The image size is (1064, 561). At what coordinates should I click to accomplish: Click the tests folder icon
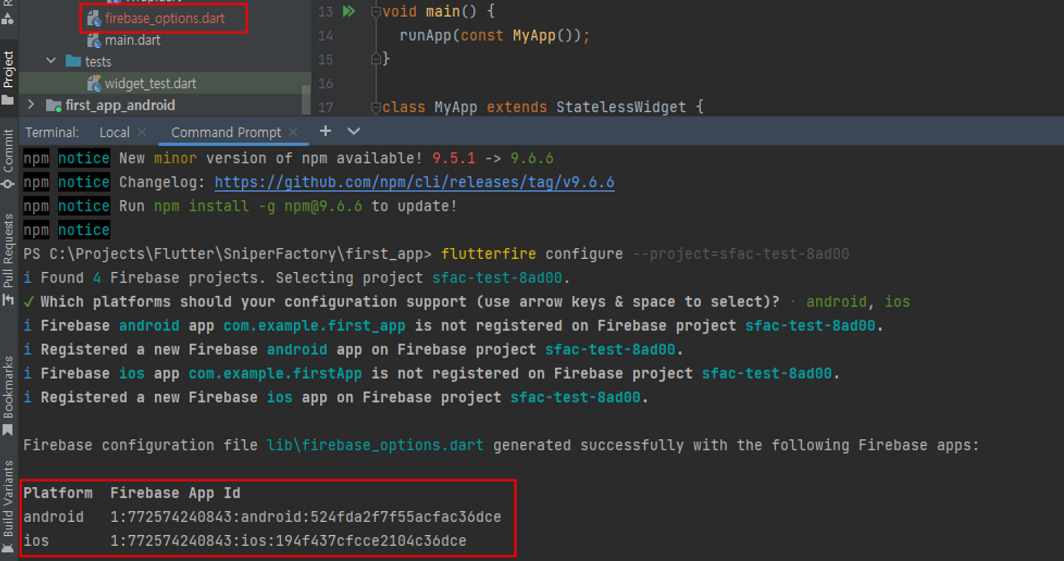pyautogui.click(x=73, y=61)
